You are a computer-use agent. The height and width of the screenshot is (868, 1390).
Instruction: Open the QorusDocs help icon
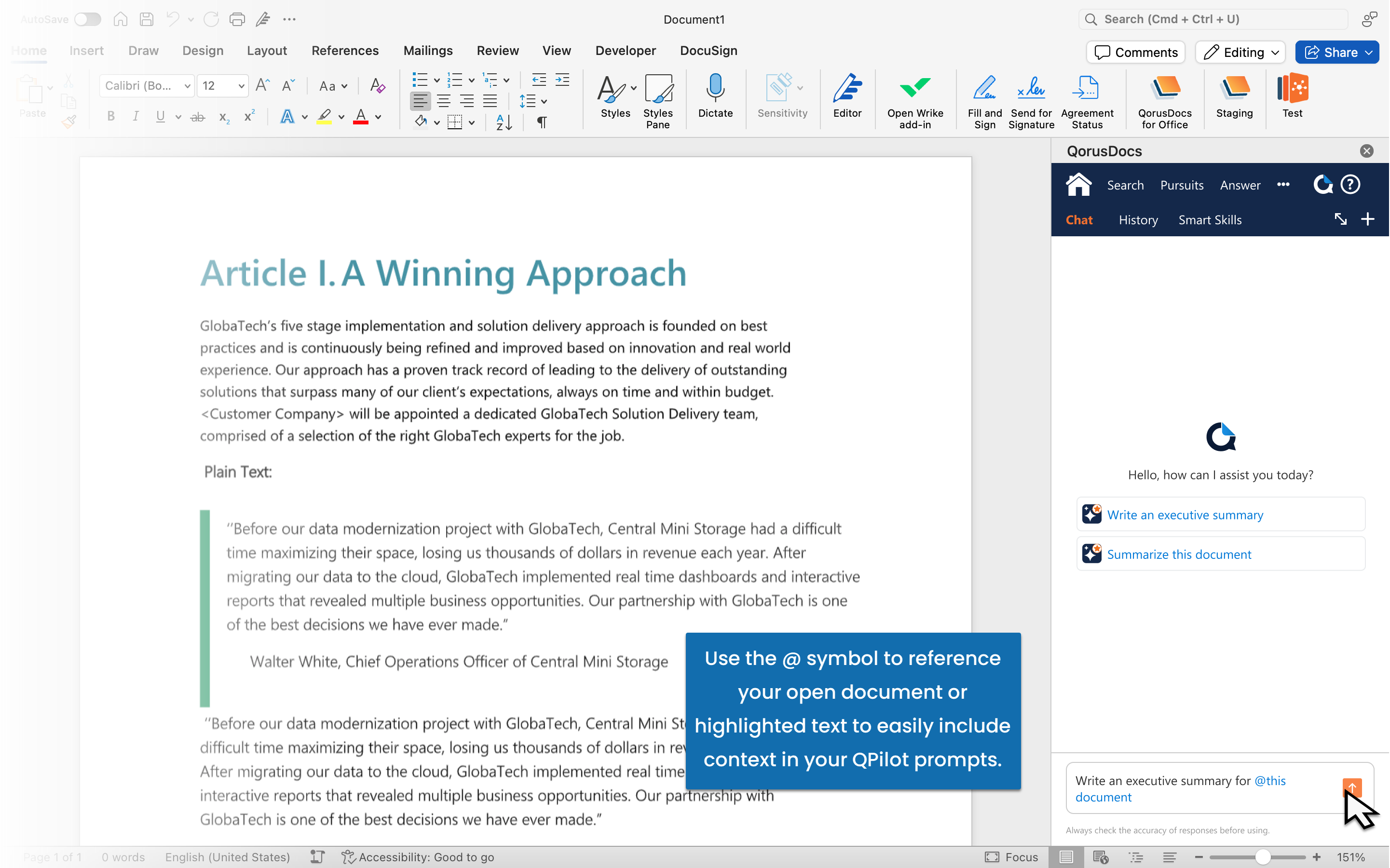click(1350, 185)
